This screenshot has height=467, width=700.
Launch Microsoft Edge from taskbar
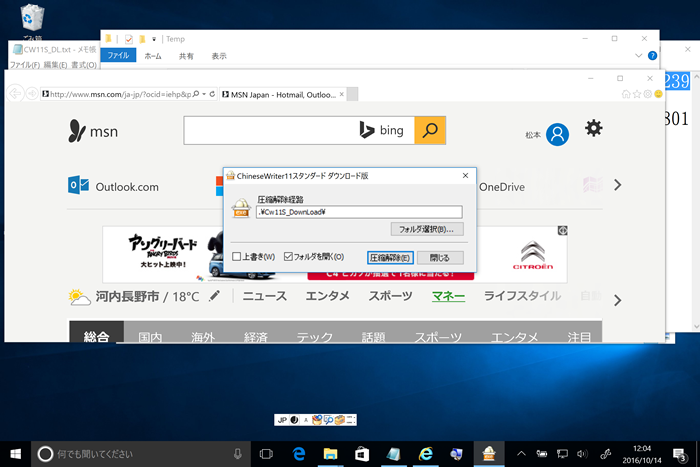point(299,454)
